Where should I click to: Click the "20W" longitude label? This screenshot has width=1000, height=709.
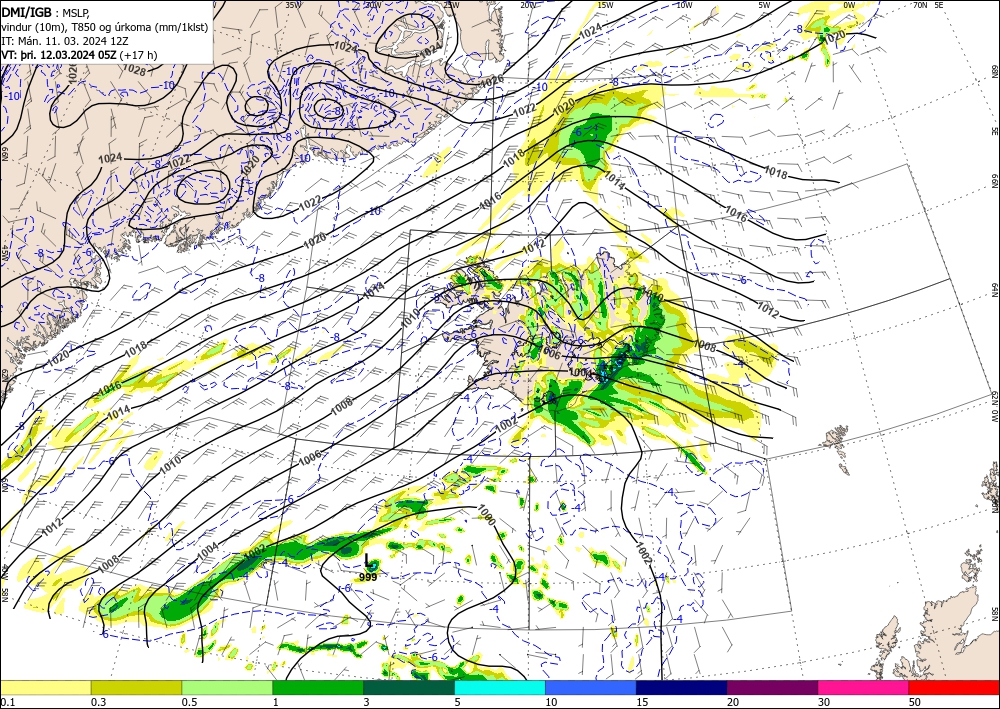tap(528, 5)
